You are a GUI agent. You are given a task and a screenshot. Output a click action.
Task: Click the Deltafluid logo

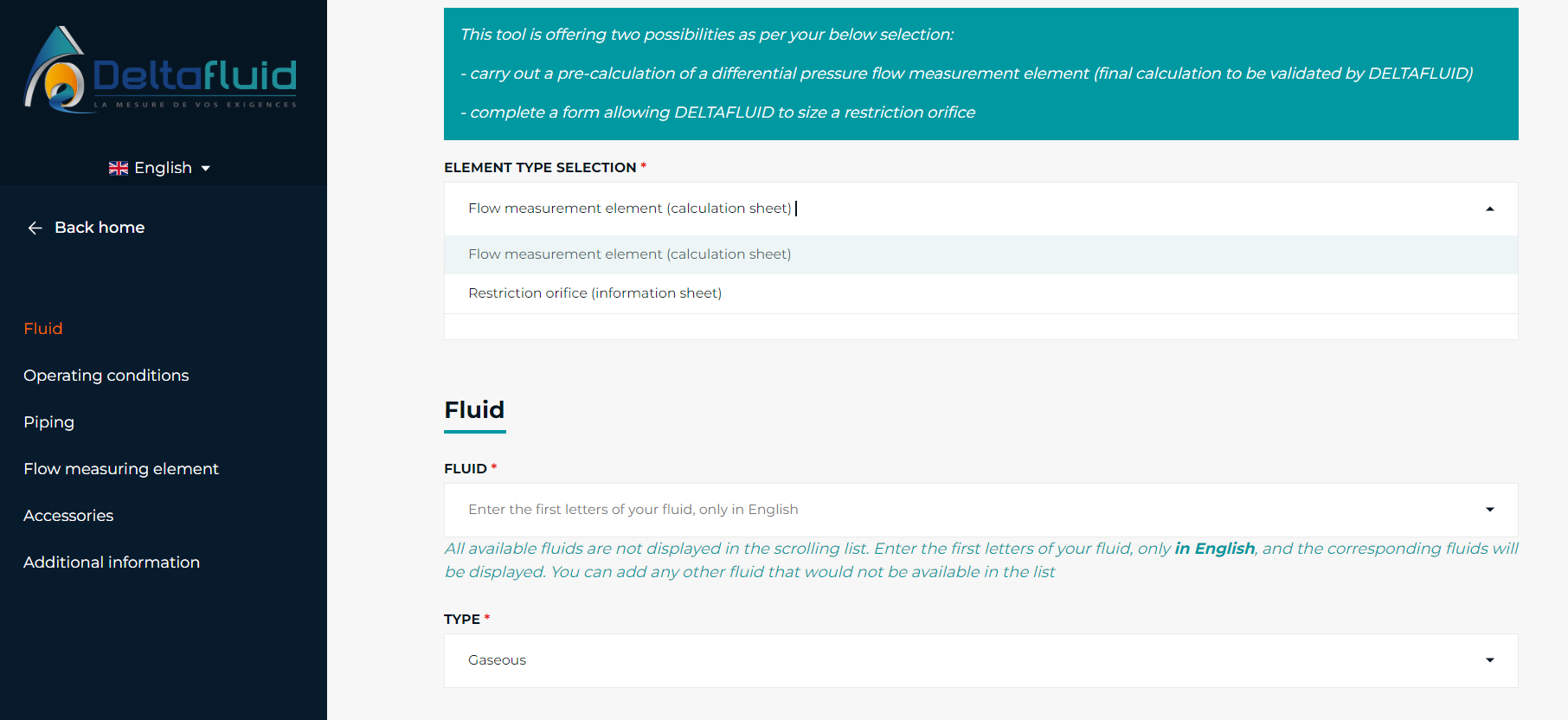[161, 69]
